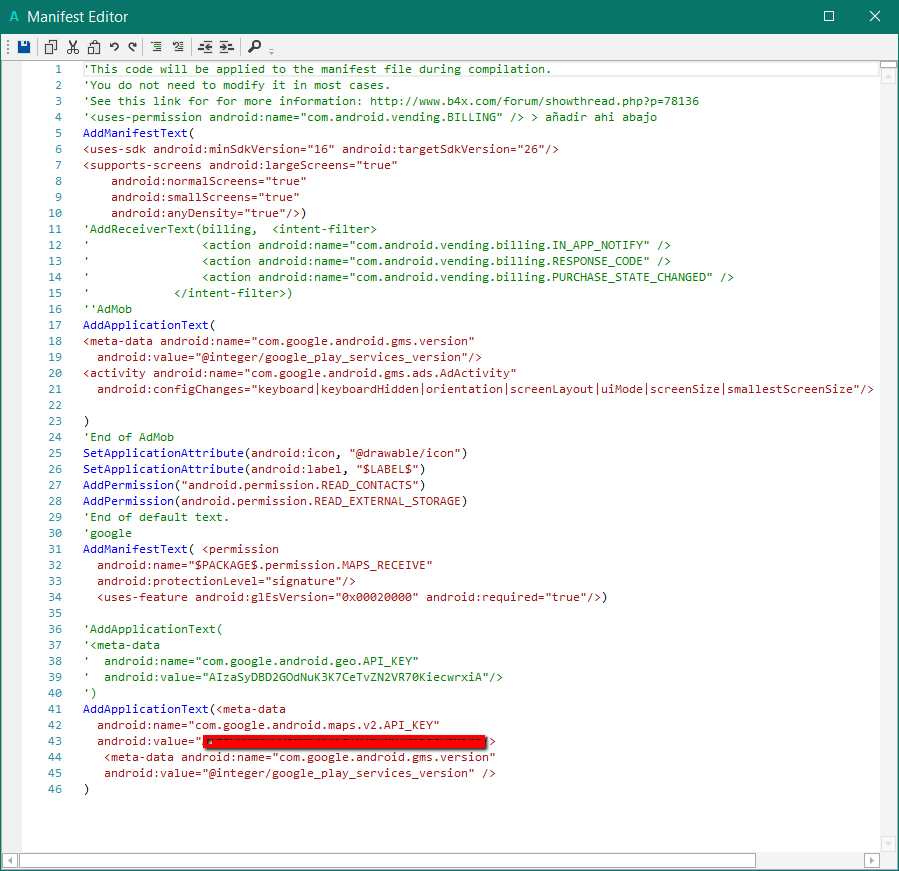Click the Copy icon

tap(51, 47)
